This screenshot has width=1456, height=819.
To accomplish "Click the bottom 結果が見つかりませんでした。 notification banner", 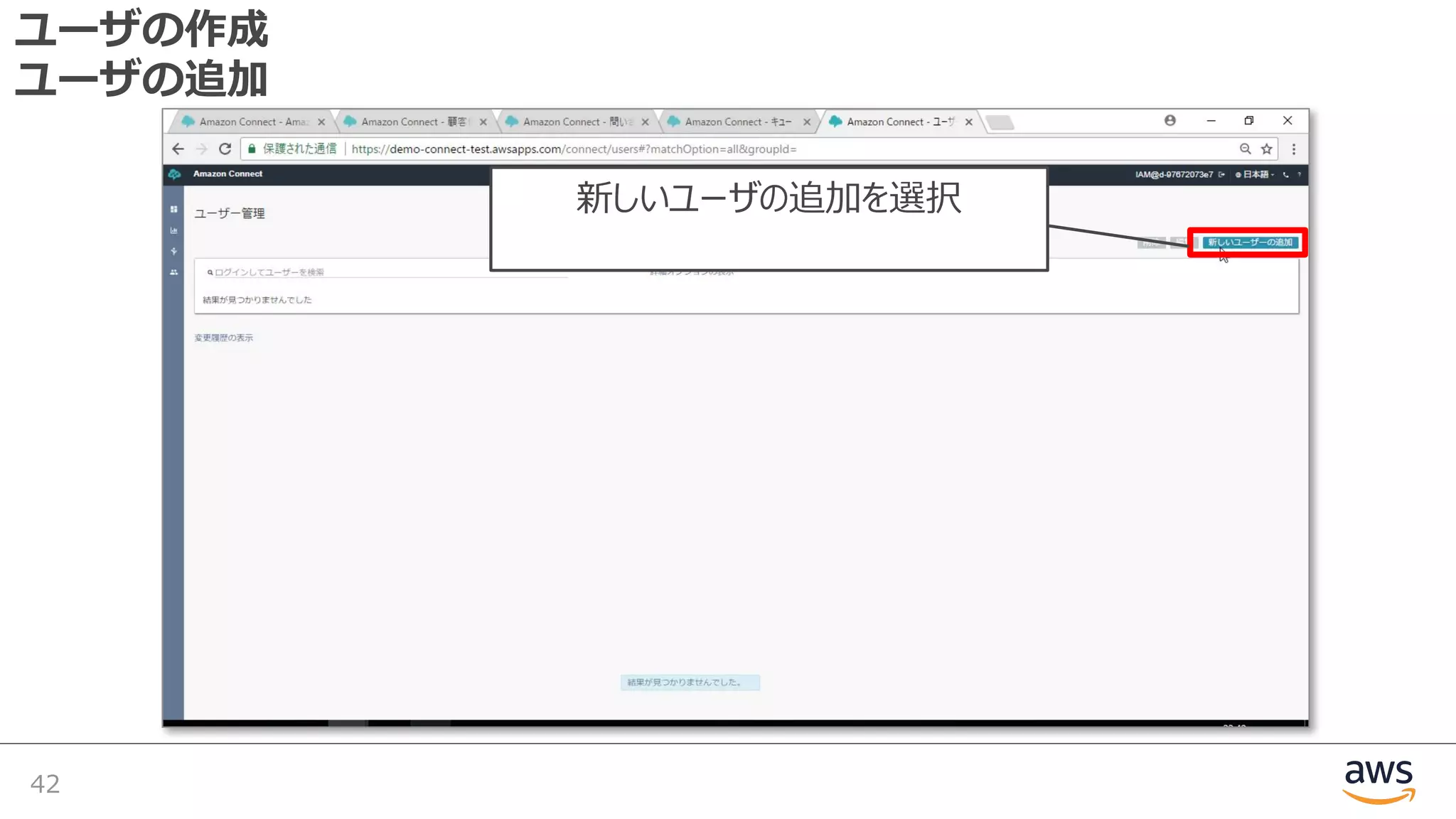I will tap(690, 682).
